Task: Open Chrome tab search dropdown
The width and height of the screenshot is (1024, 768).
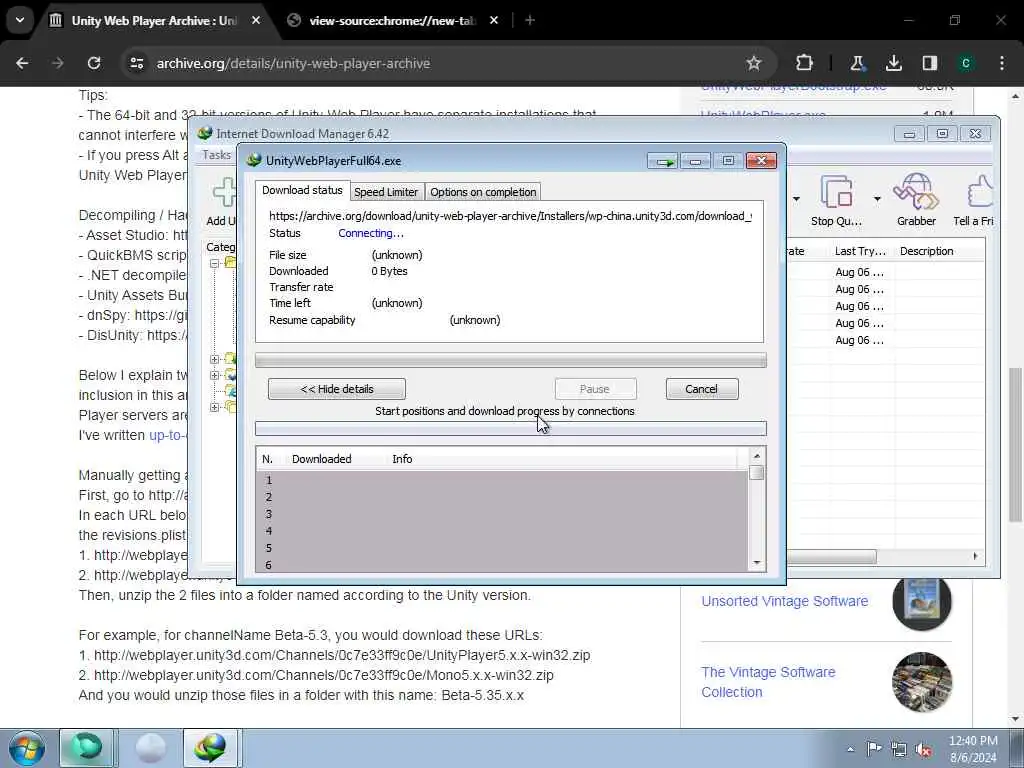Action: point(20,20)
